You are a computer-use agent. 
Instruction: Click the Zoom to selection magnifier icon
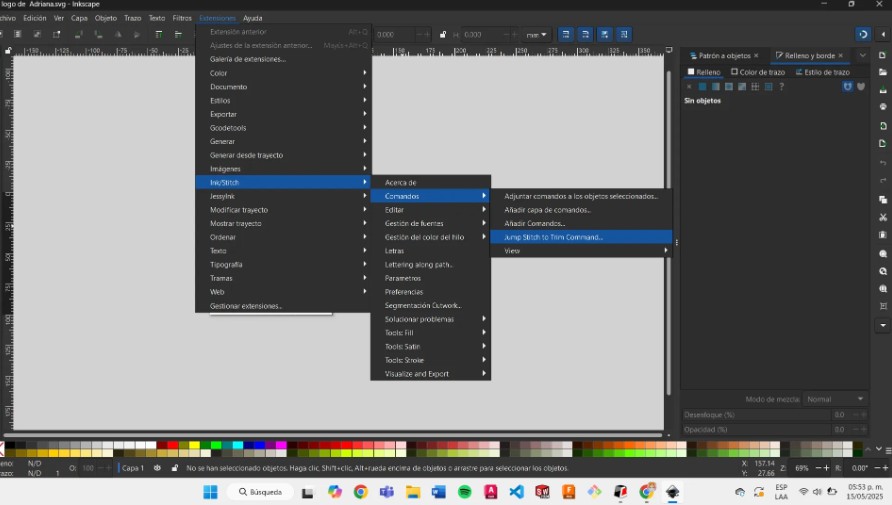point(882,254)
